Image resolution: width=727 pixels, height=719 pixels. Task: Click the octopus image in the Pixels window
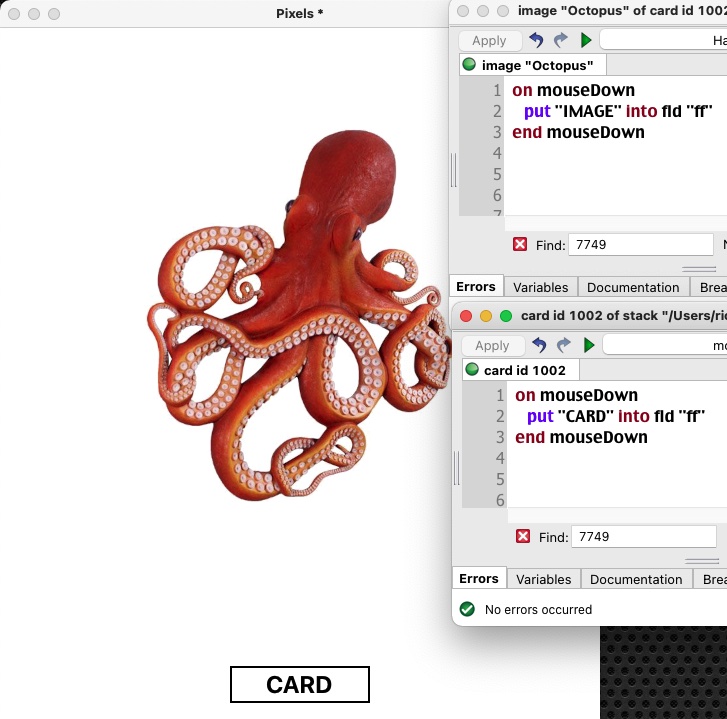(x=299, y=315)
